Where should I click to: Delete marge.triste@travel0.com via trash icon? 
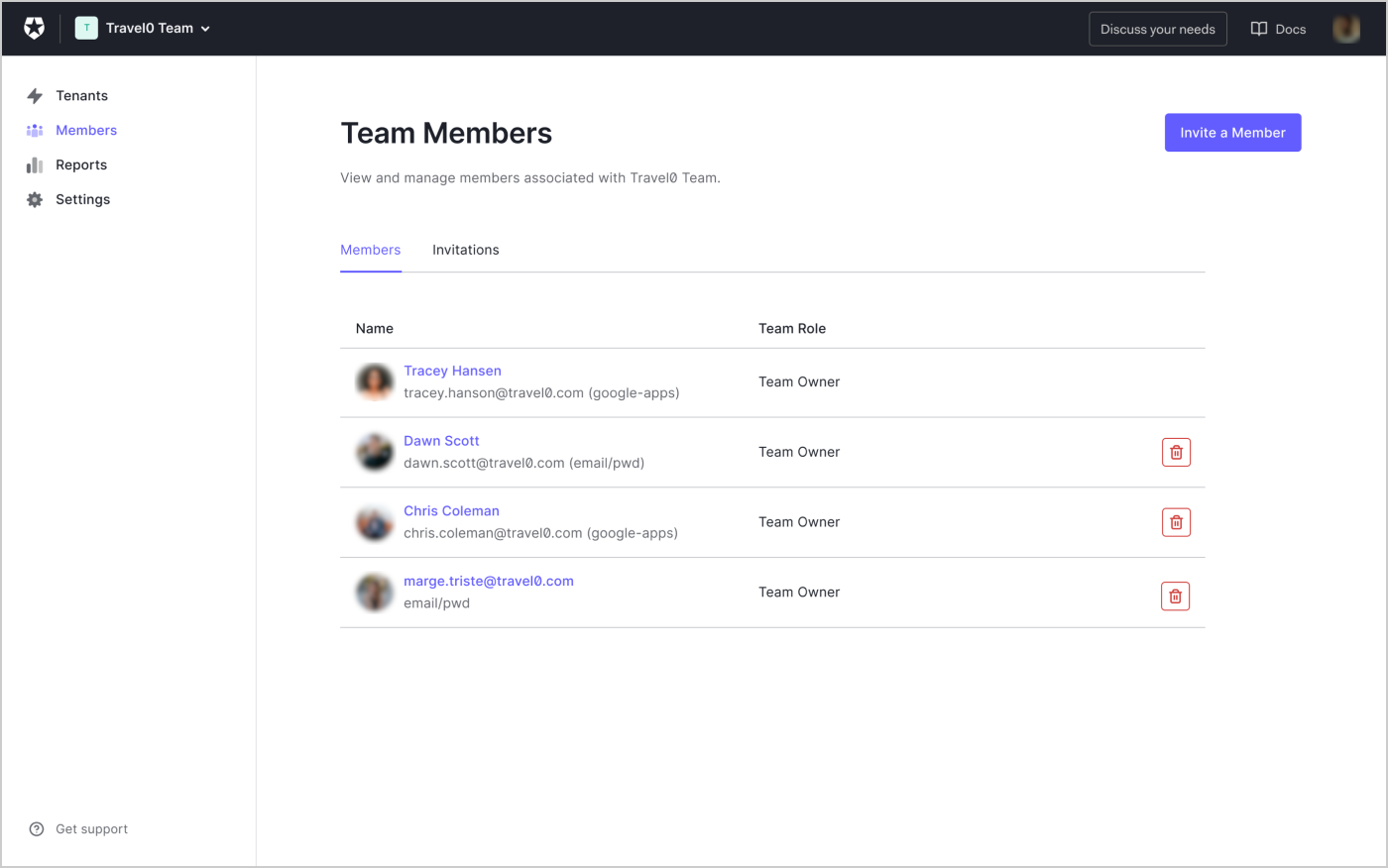[1175, 596]
